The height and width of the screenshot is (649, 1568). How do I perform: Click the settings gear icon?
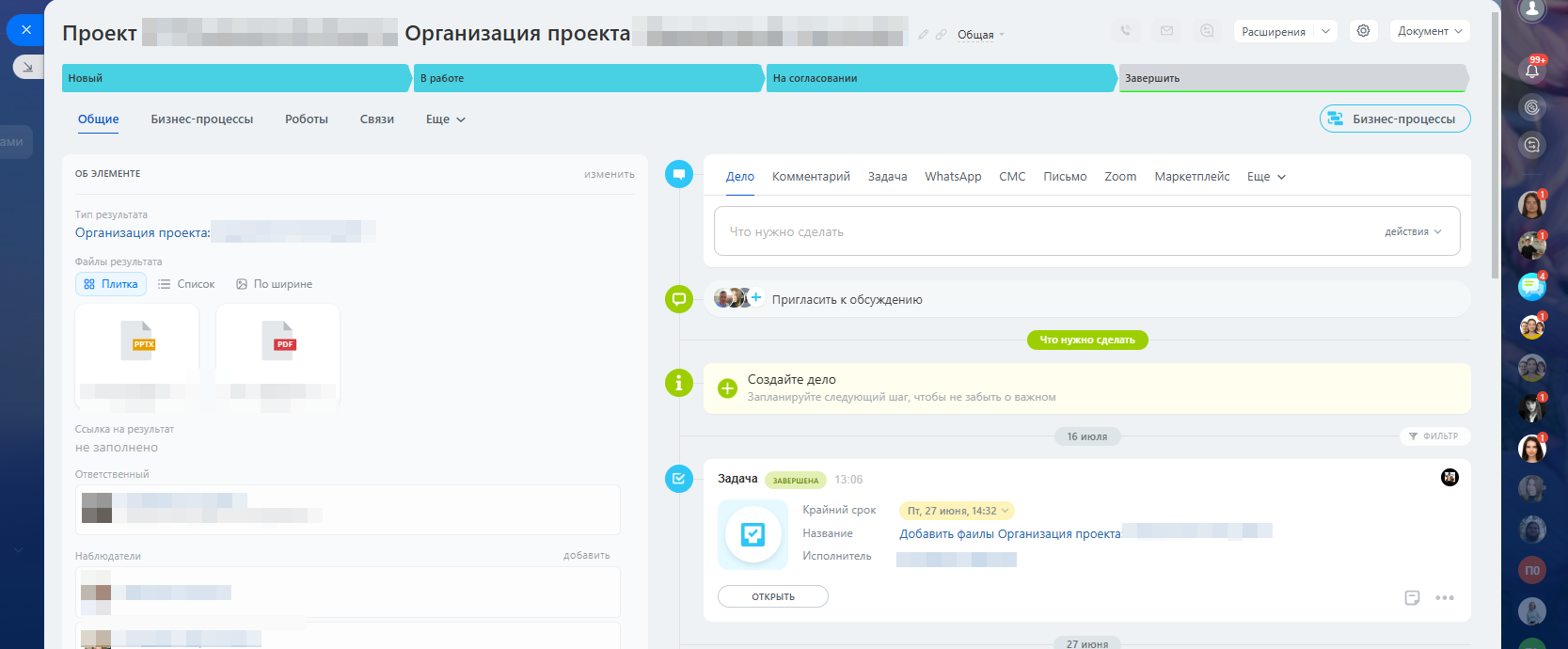pyautogui.click(x=1363, y=31)
